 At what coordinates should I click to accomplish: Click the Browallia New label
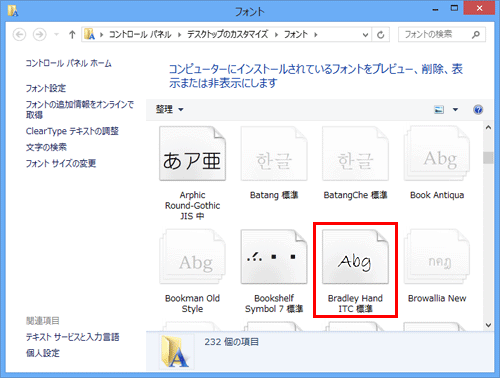tap(437, 298)
